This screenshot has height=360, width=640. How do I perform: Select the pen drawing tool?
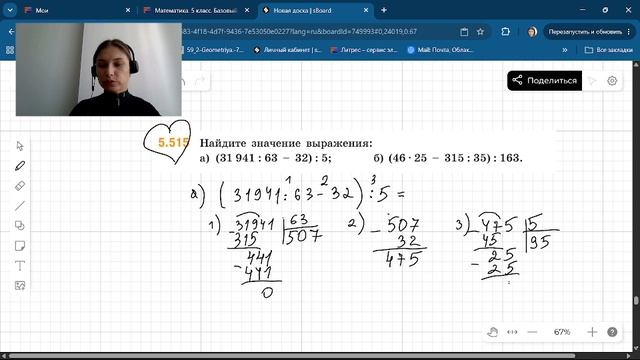(20, 166)
